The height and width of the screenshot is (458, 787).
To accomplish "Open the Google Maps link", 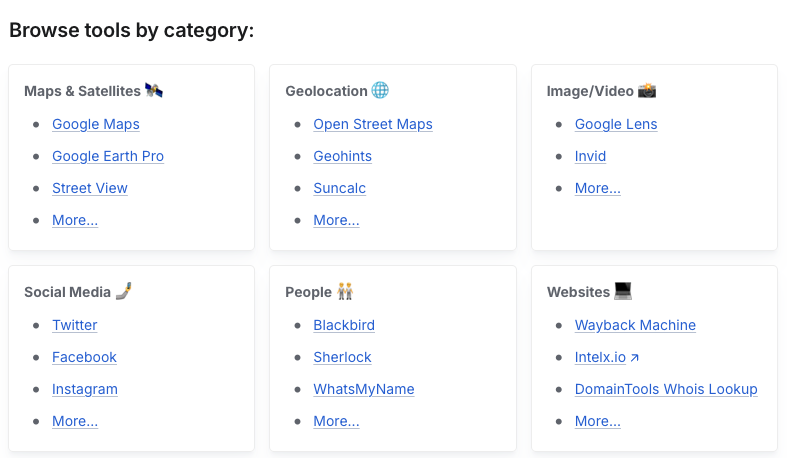I will 96,124.
